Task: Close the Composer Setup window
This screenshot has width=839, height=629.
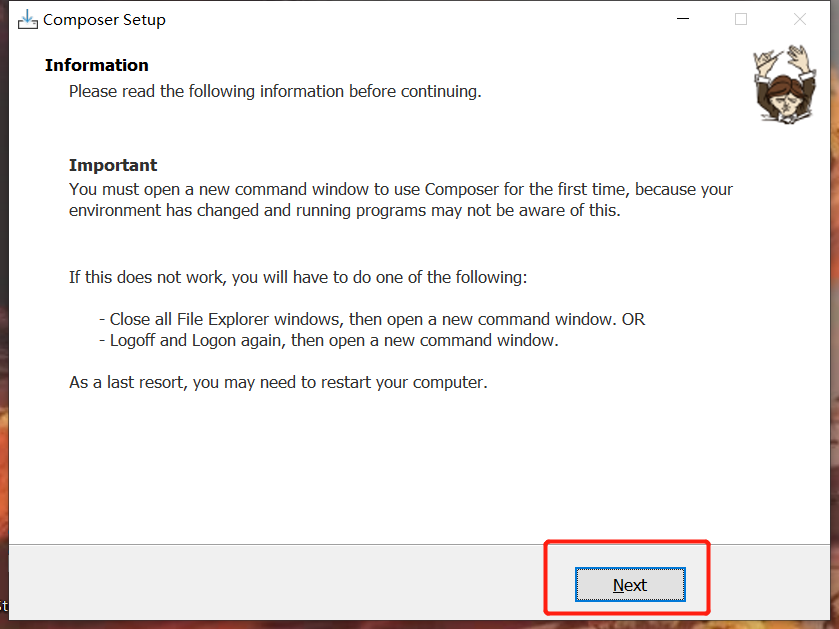Action: [x=799, y=19]
